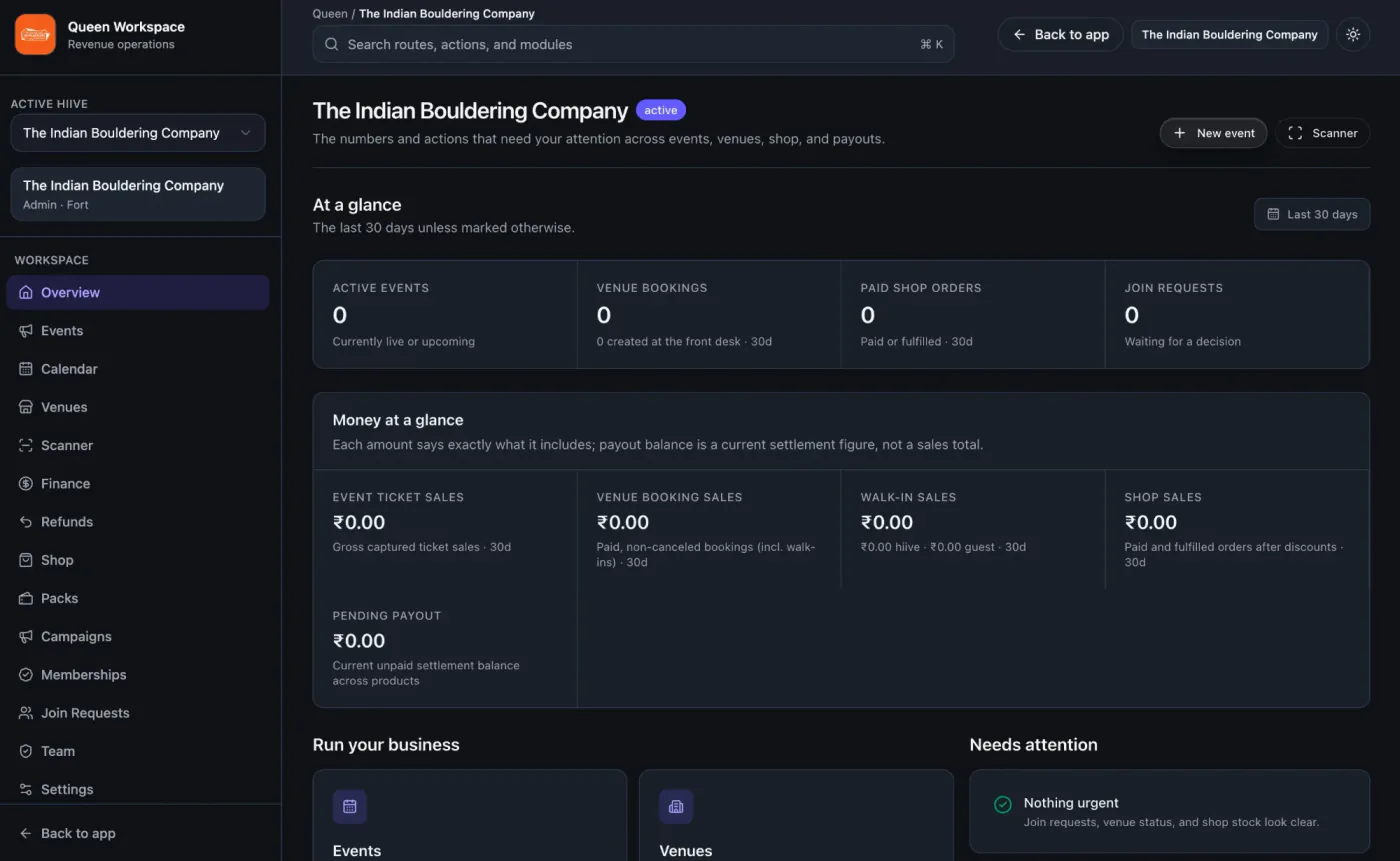Click the Join Requests stat card
This screenshot has height=861, width=1400.
click(1237, 315)
